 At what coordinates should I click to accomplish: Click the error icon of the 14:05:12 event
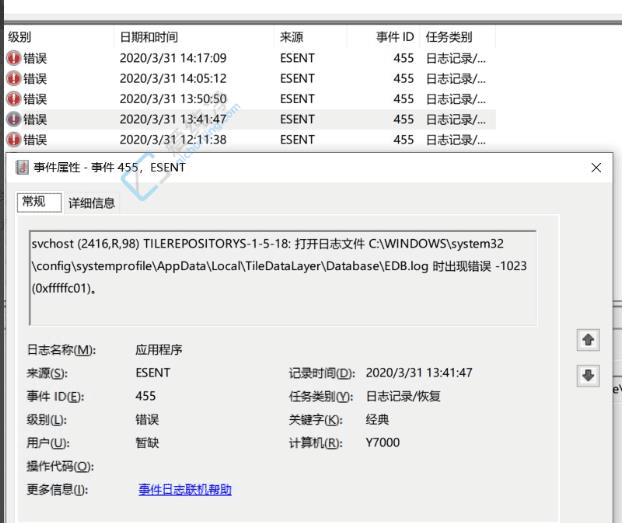[14, 78]
